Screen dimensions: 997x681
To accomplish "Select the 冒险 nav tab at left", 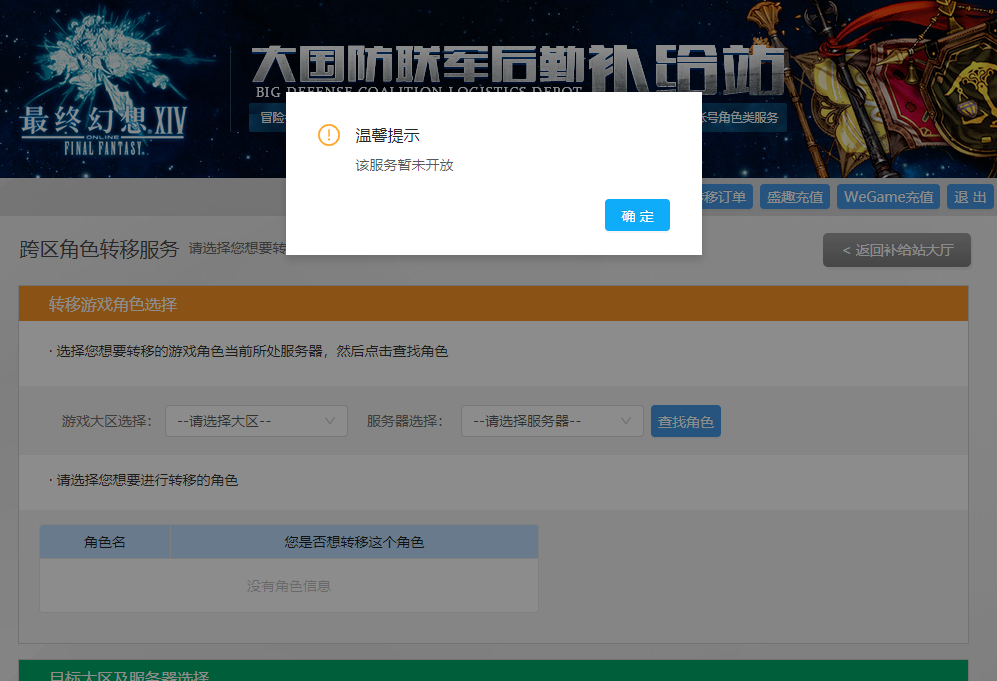I will tap(268, 118).
